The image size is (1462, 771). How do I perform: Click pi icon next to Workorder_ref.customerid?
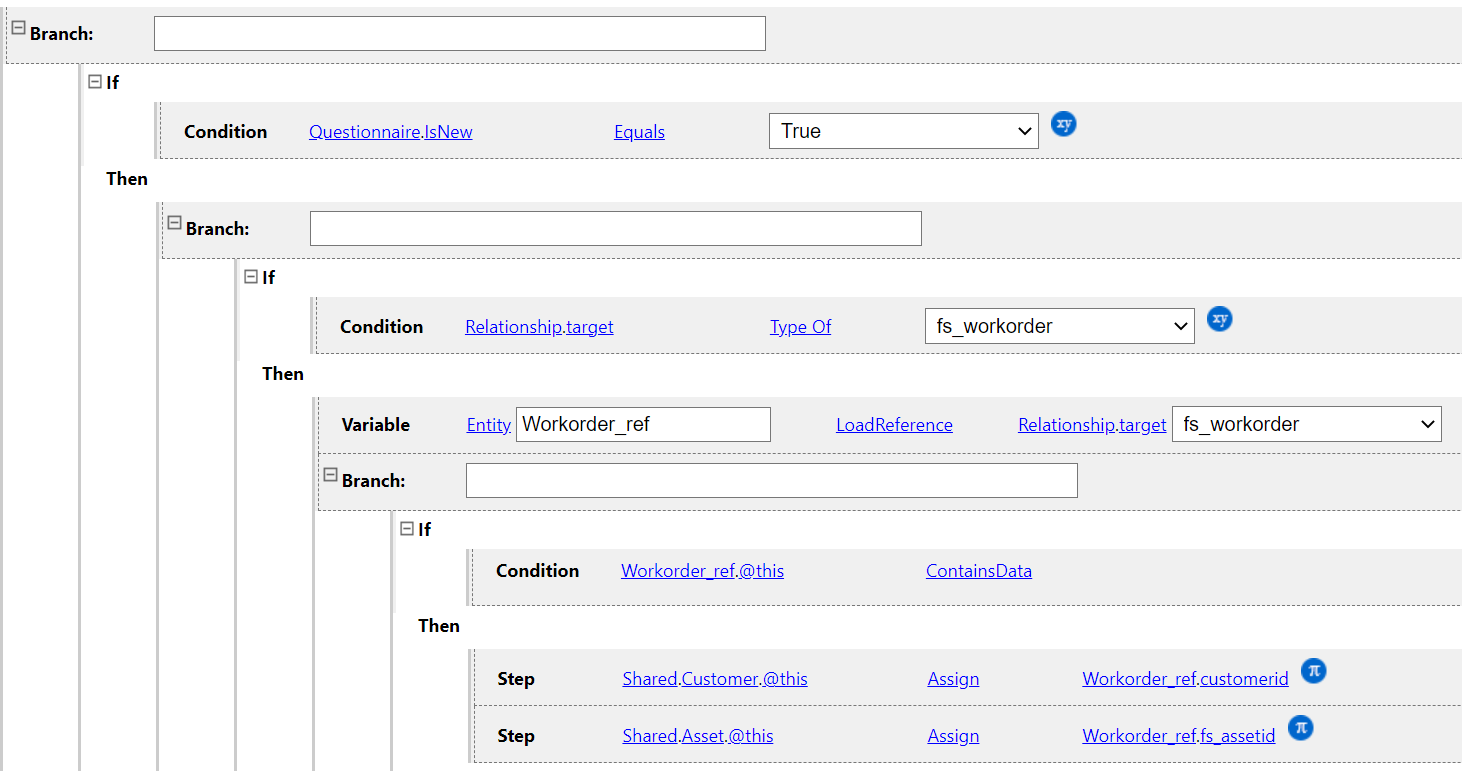pos(1313,671)
